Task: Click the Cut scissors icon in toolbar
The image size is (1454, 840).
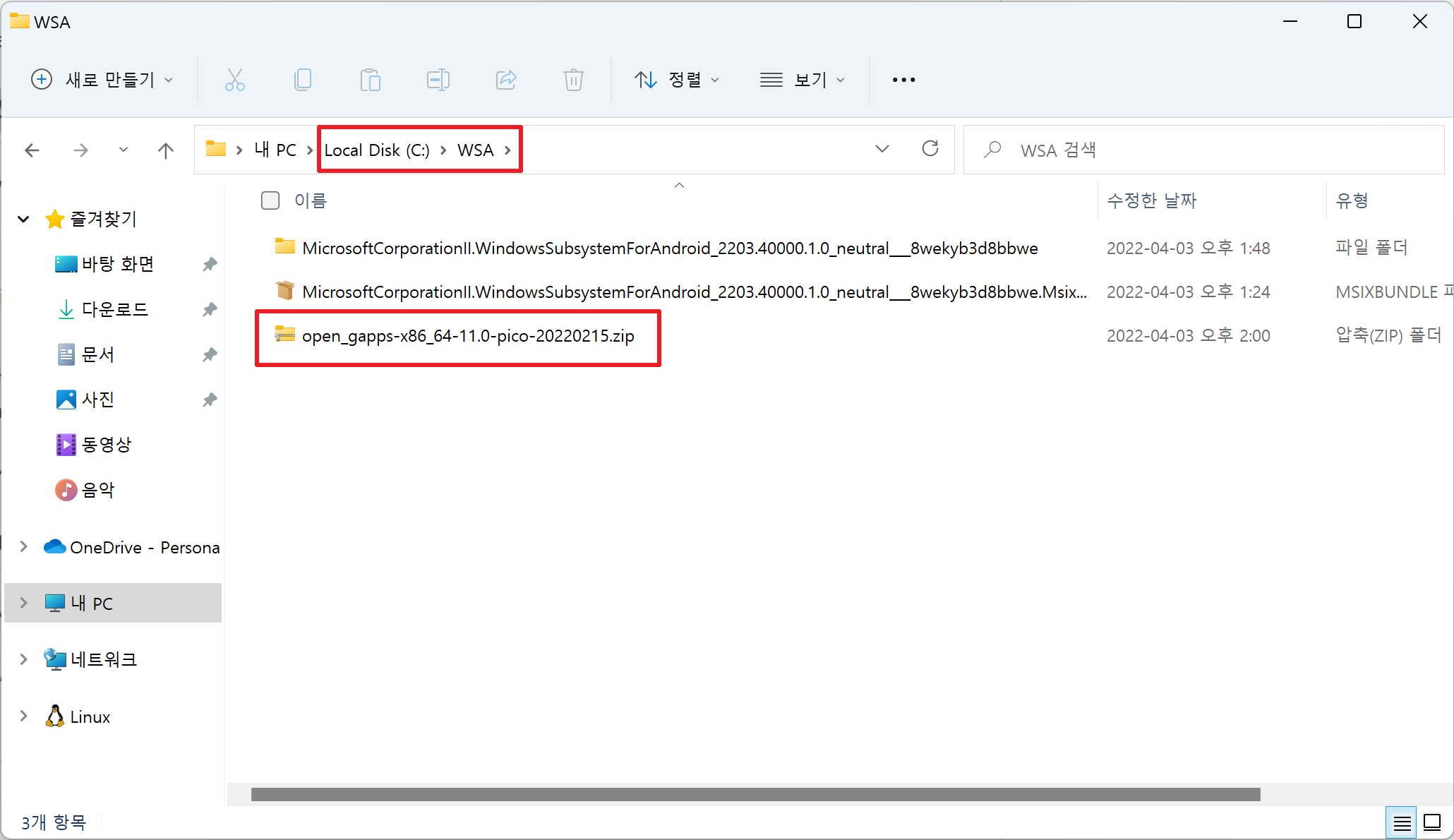Action: [x=235, y=80]
